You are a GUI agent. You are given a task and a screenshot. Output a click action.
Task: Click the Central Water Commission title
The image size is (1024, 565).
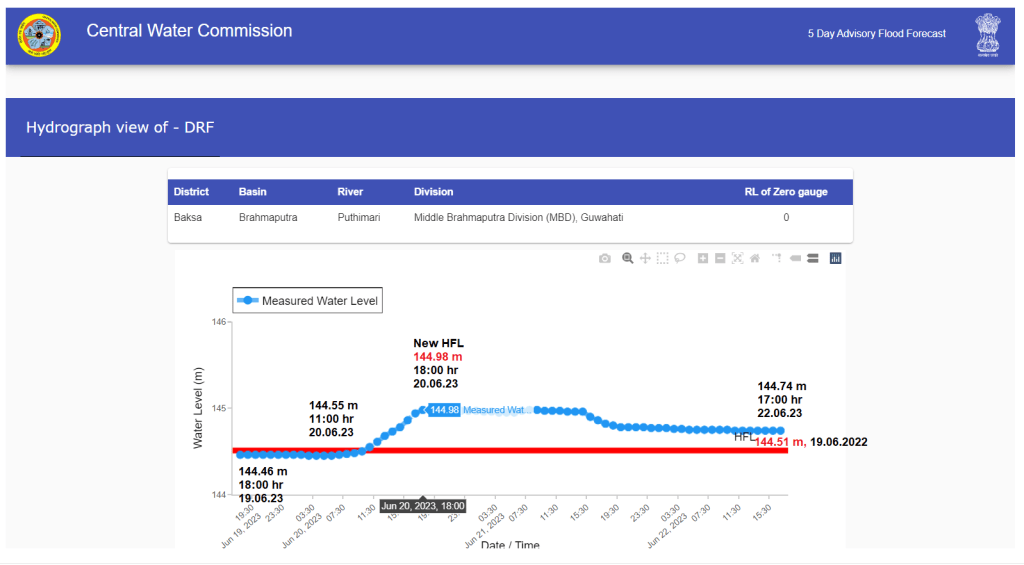coord(189,31)
